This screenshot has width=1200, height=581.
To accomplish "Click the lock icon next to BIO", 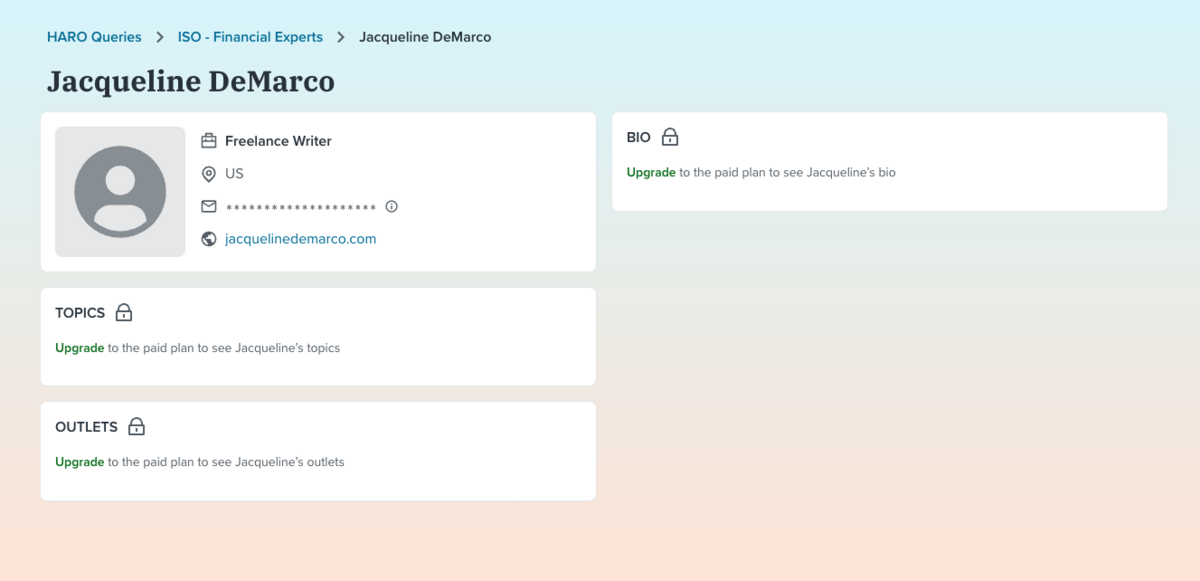I will 669,138.
